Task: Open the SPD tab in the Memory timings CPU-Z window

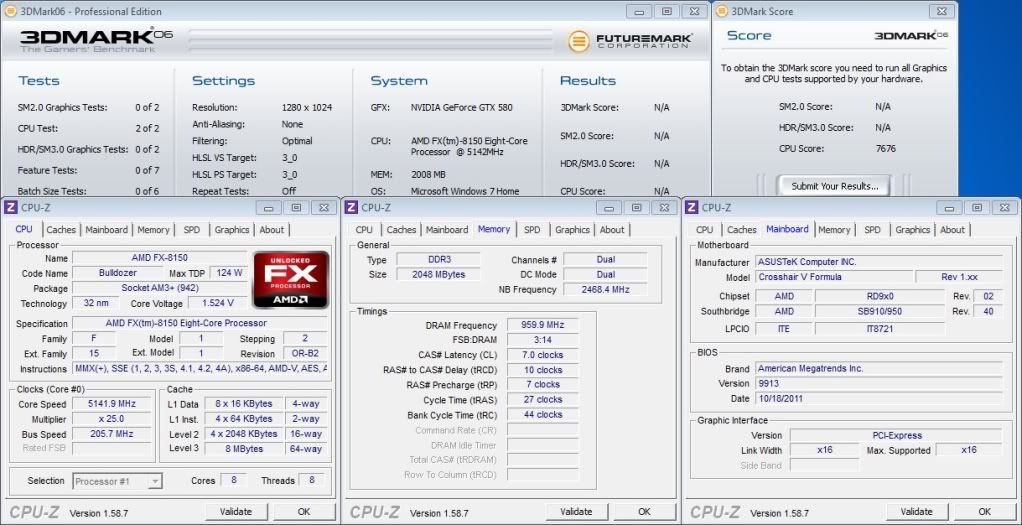Action: point(532,230)
